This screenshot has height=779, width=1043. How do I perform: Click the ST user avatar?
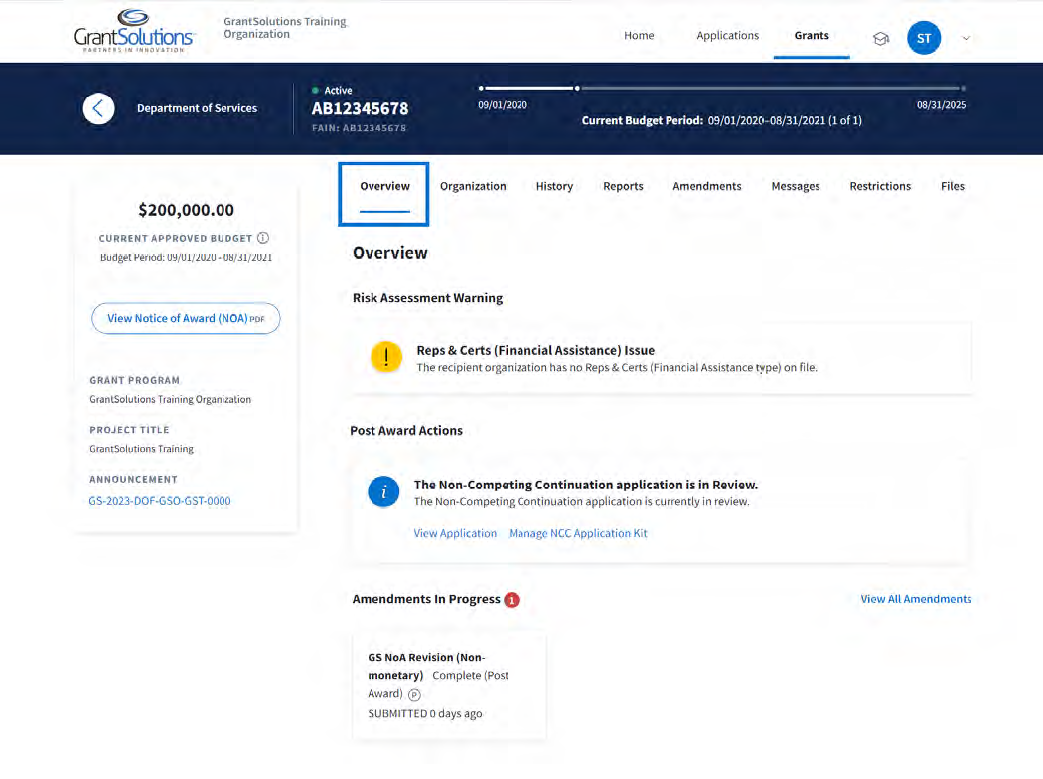(x=923, y=38)
